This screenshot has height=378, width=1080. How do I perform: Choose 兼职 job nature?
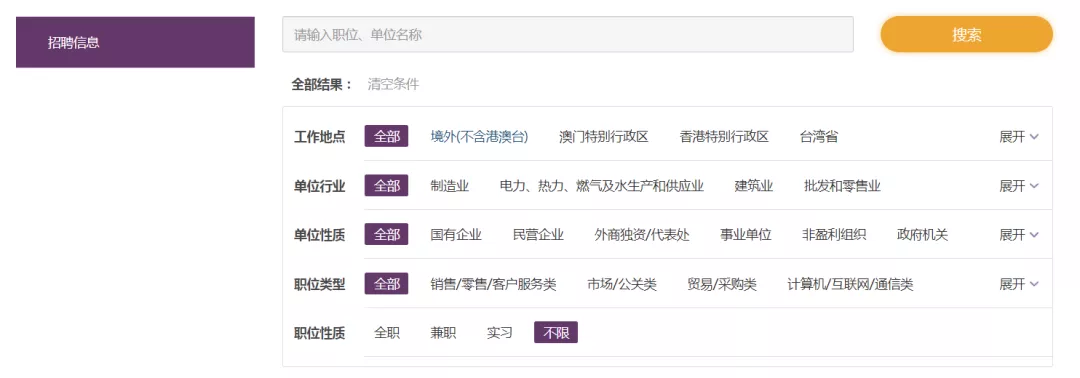[x=443, y=333]
